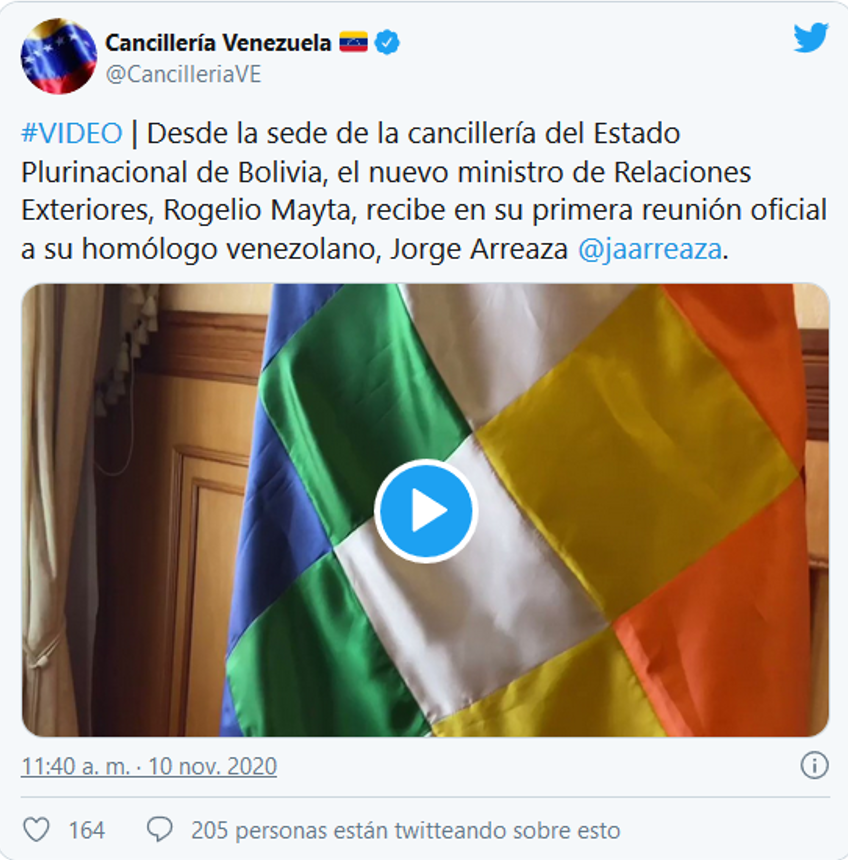Click the "10 nov. 2020" date text
The image size is (848, 860).
(212, 766)
